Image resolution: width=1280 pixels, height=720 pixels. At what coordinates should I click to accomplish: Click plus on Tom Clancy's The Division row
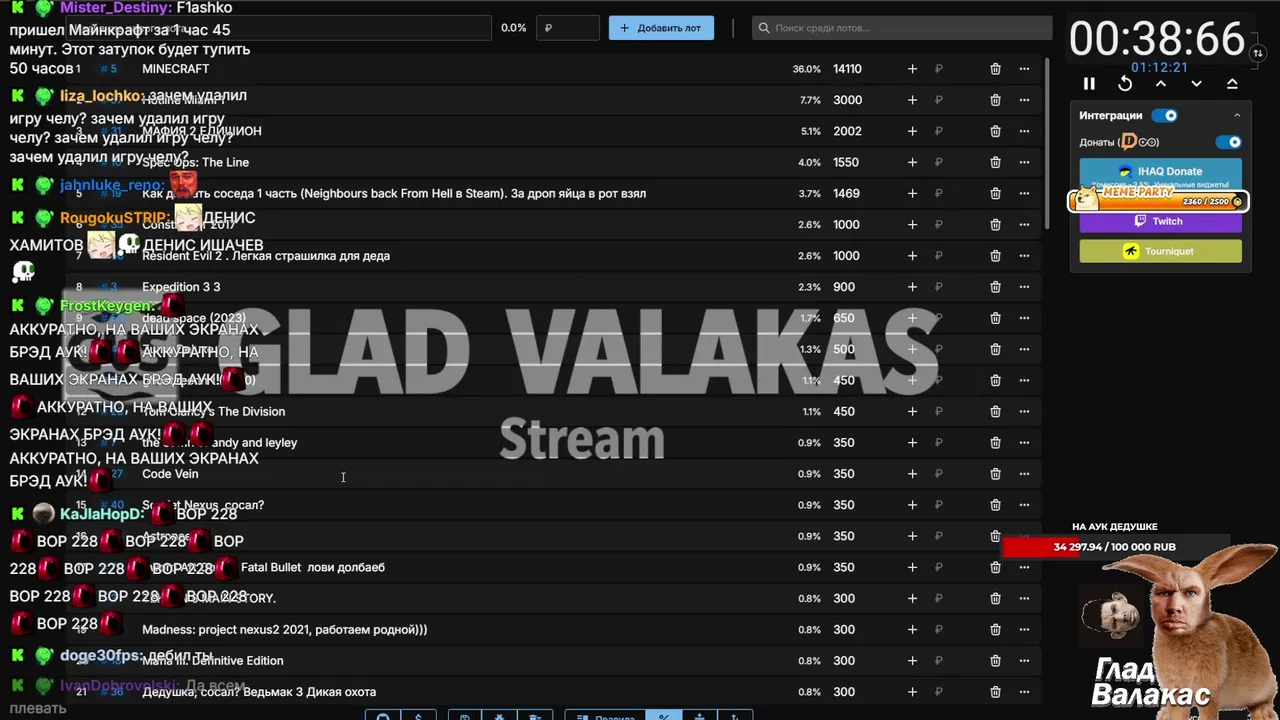coord(912,411)
